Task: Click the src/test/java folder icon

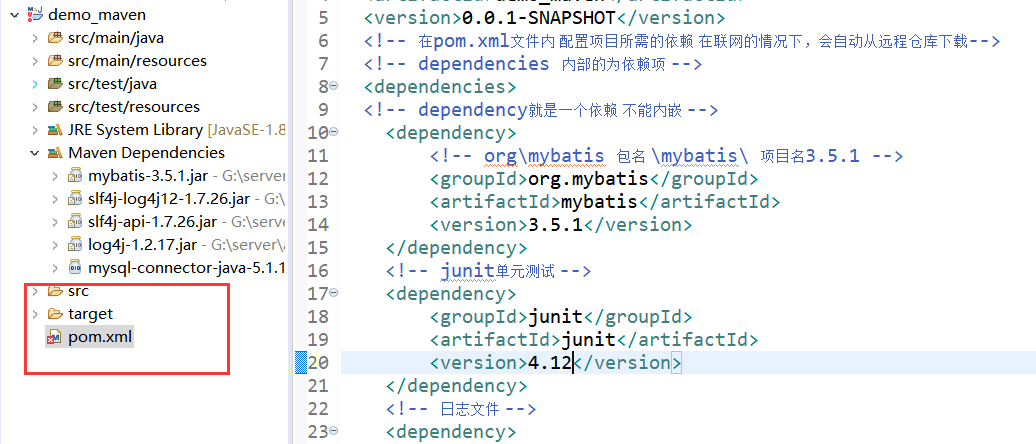Action: click(x=56, y=84)
